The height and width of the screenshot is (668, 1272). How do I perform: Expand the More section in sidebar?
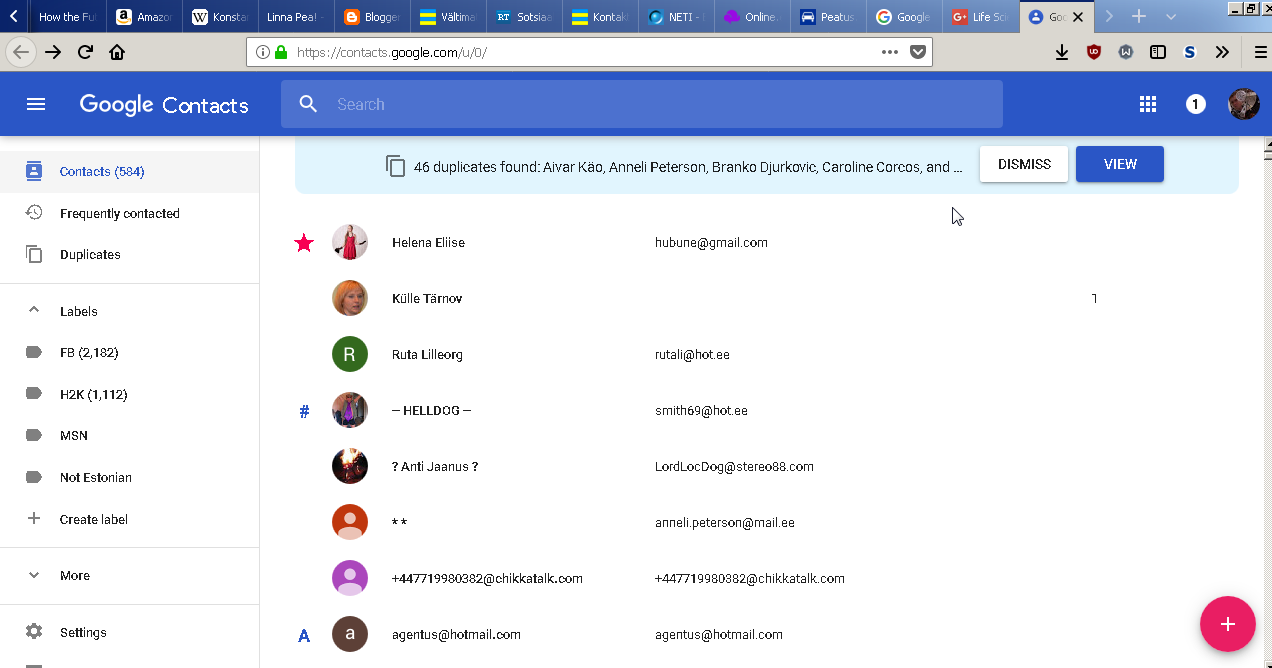[x=34, y=575]
